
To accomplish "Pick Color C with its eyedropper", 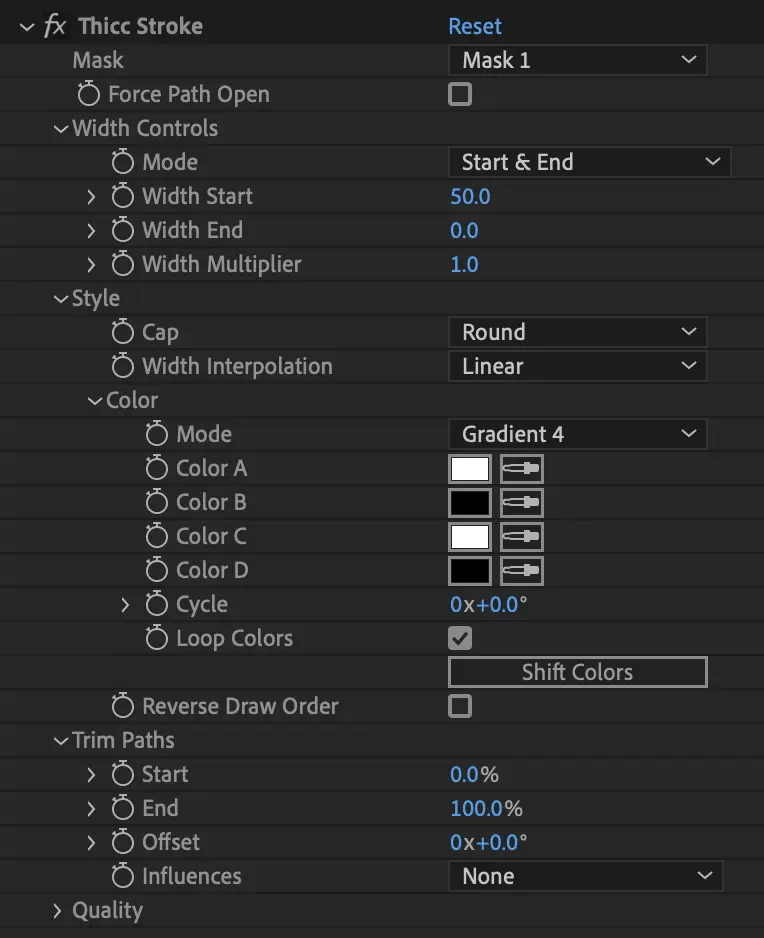I will tap(521, 537).
